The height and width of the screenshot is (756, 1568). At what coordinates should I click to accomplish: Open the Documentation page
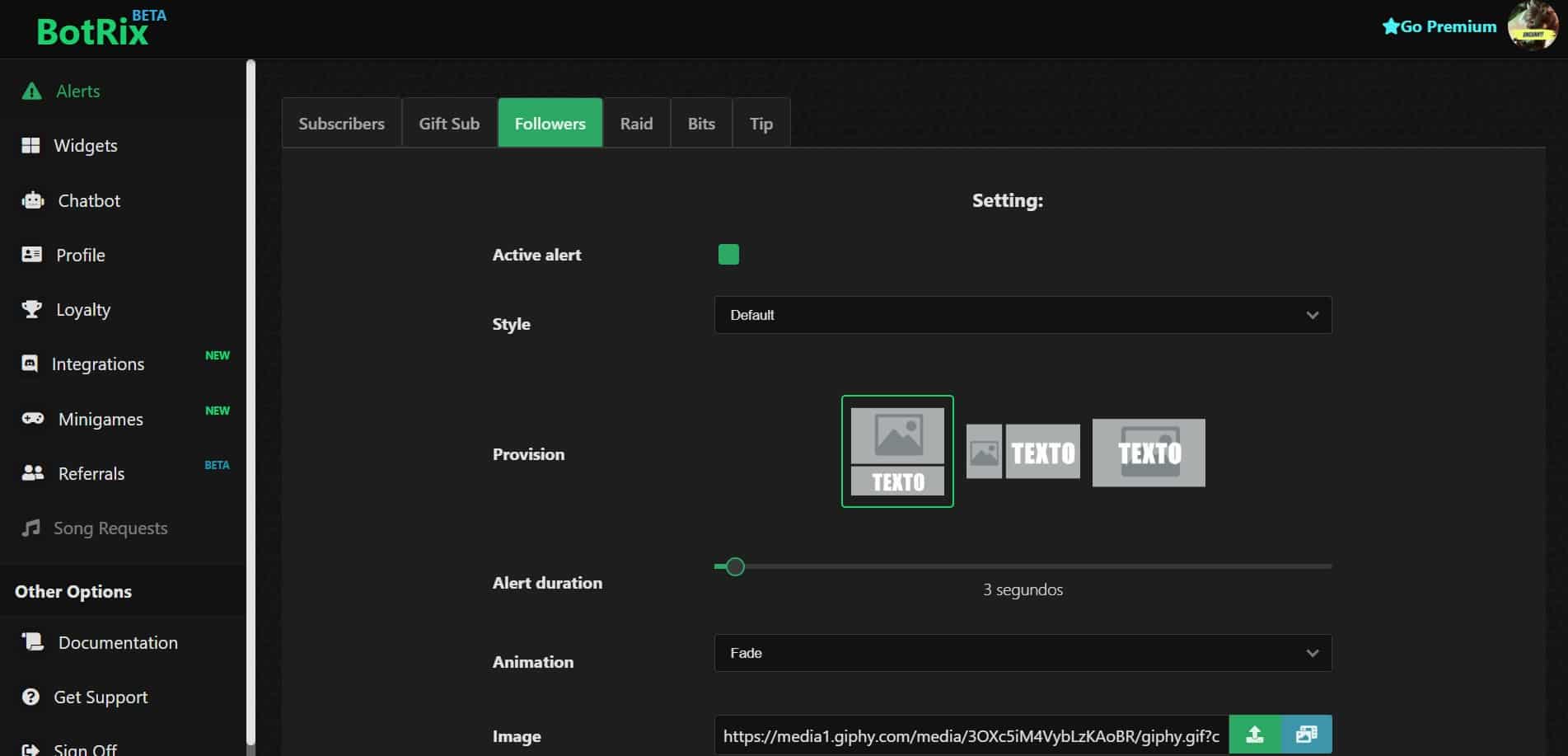[118, 642]
